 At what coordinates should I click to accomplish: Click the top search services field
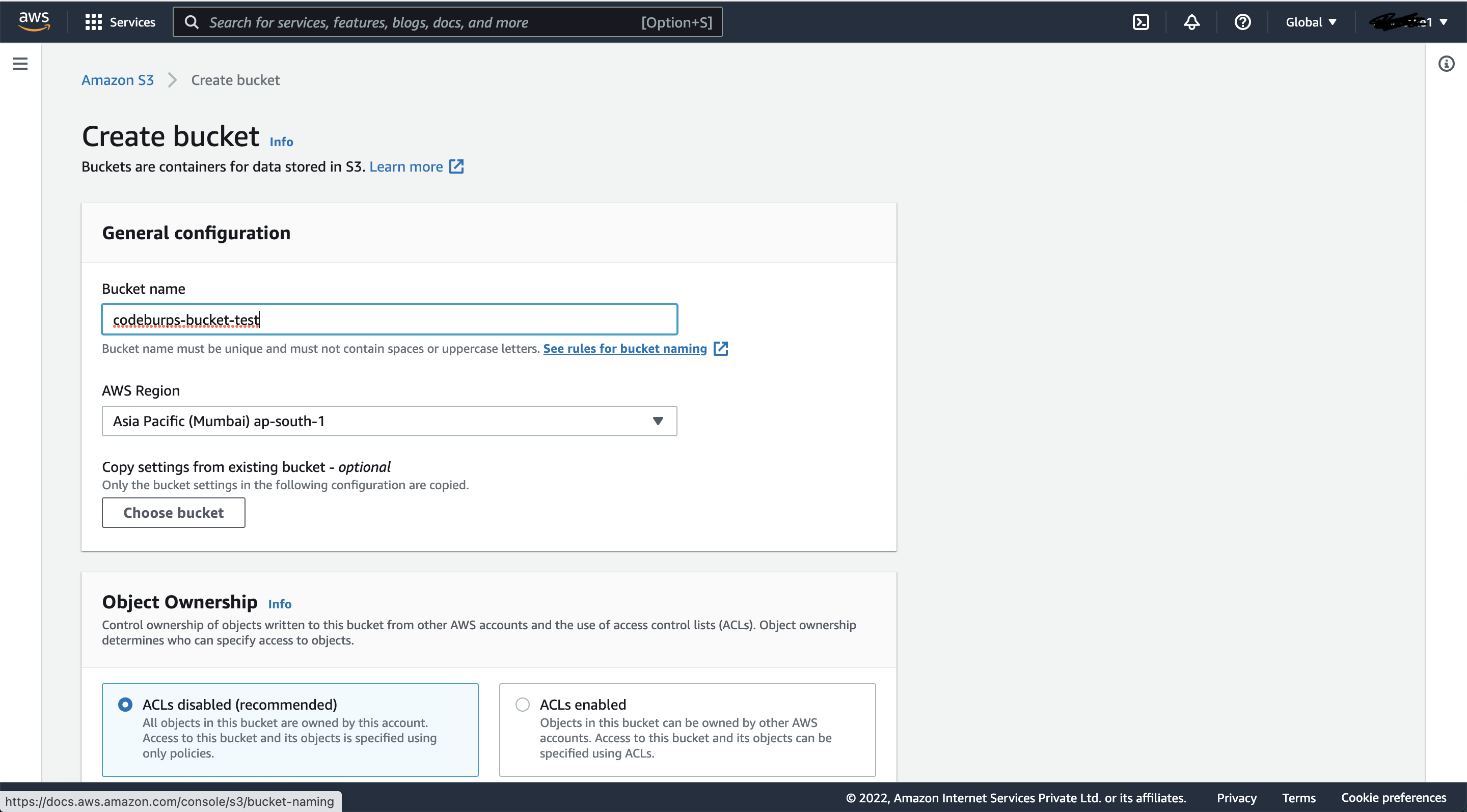[448, 22]
